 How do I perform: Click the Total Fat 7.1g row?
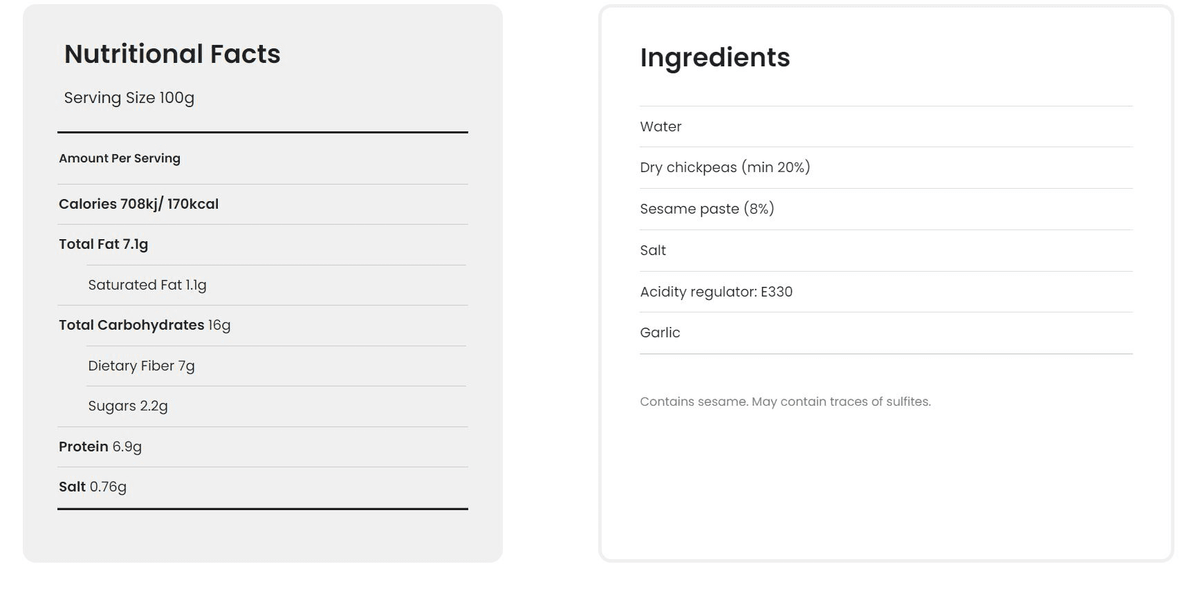coord(262,244)
